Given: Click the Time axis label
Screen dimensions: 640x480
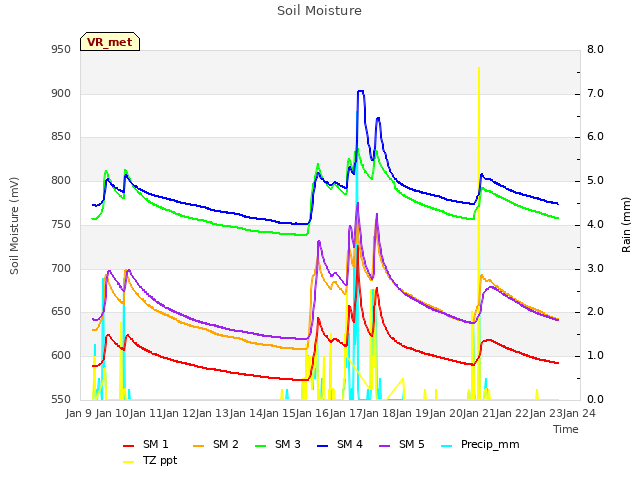Looking at the screenshot, I should pos(566,429).
